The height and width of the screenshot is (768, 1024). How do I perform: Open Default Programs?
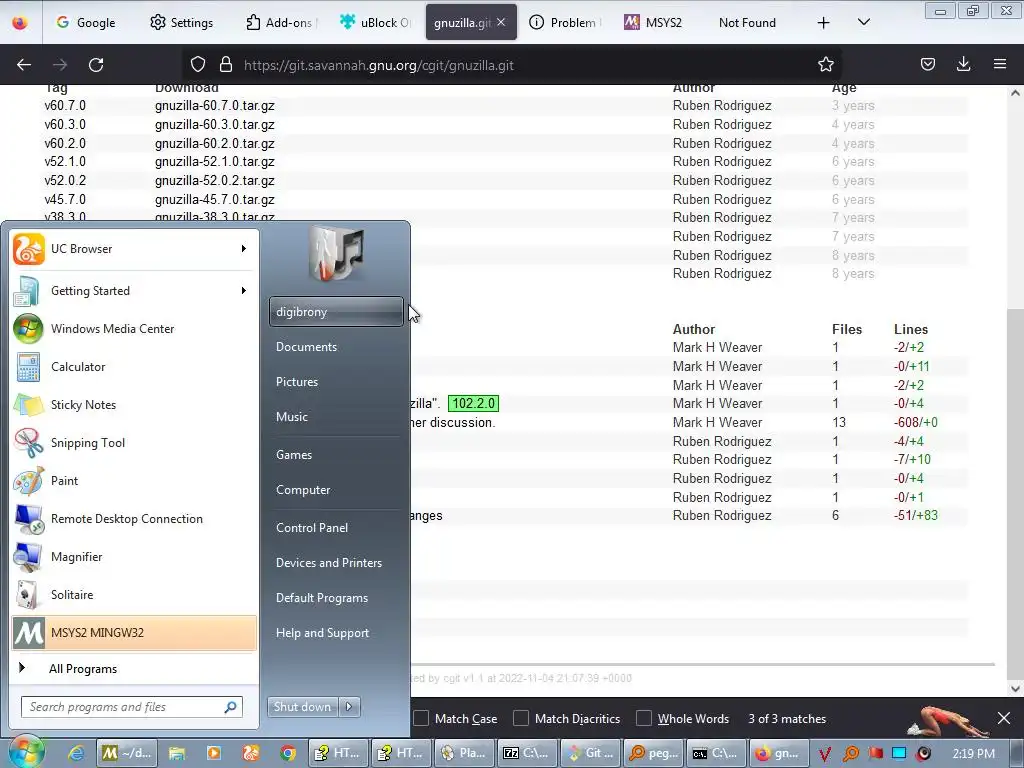pyautogui.click(x=336, y=598)
